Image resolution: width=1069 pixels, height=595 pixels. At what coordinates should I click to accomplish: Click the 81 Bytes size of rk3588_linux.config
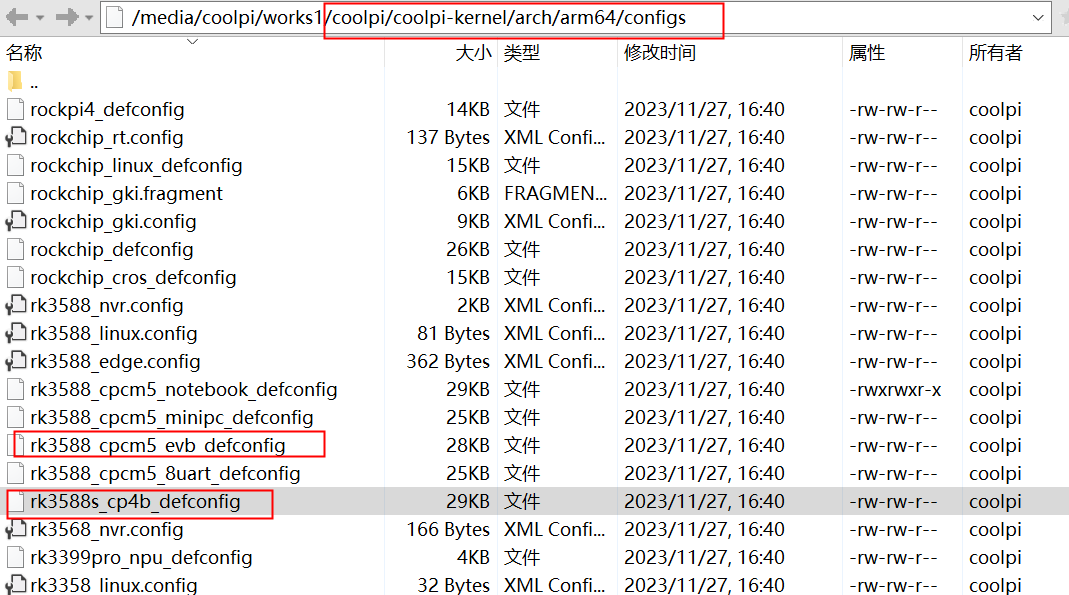[453, 333]
